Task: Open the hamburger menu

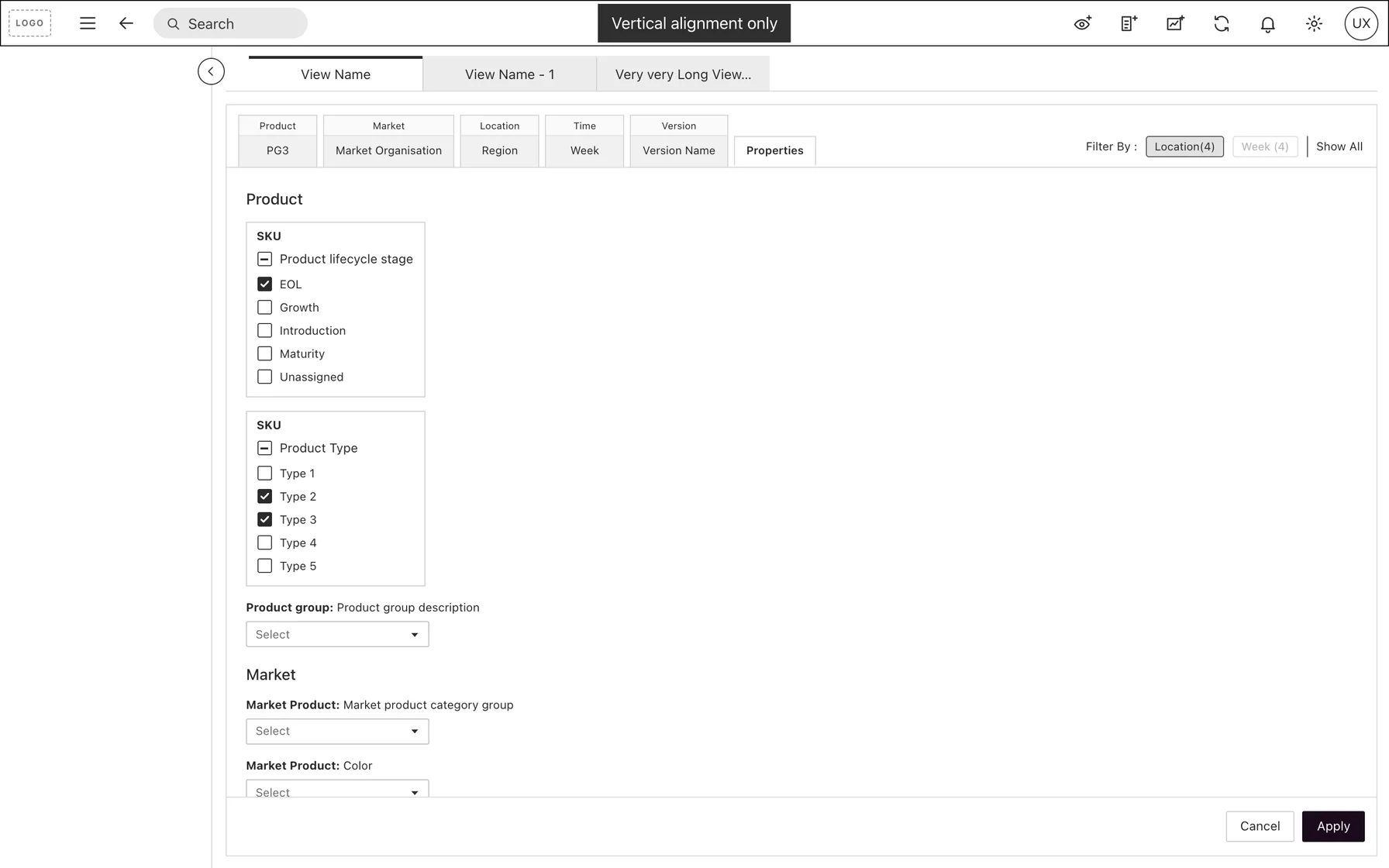Action: [x=88, y=23]
